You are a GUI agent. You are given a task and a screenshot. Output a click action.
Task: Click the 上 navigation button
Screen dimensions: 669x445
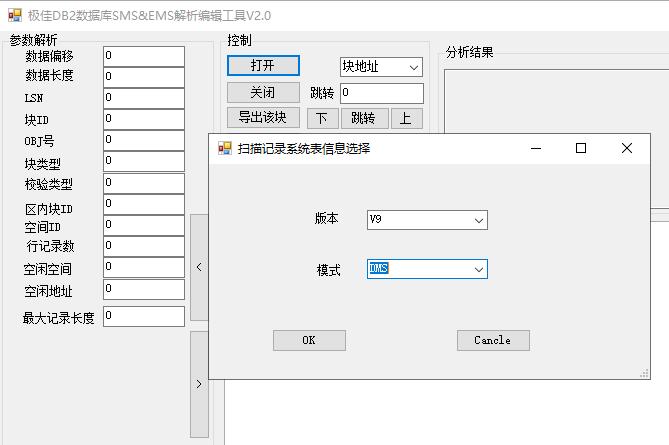click(x=407, y=118)
